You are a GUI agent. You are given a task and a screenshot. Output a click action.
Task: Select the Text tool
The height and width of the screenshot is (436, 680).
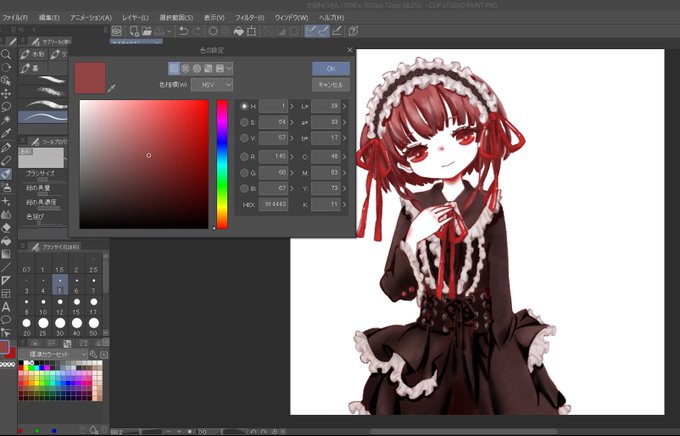point(6,307)
